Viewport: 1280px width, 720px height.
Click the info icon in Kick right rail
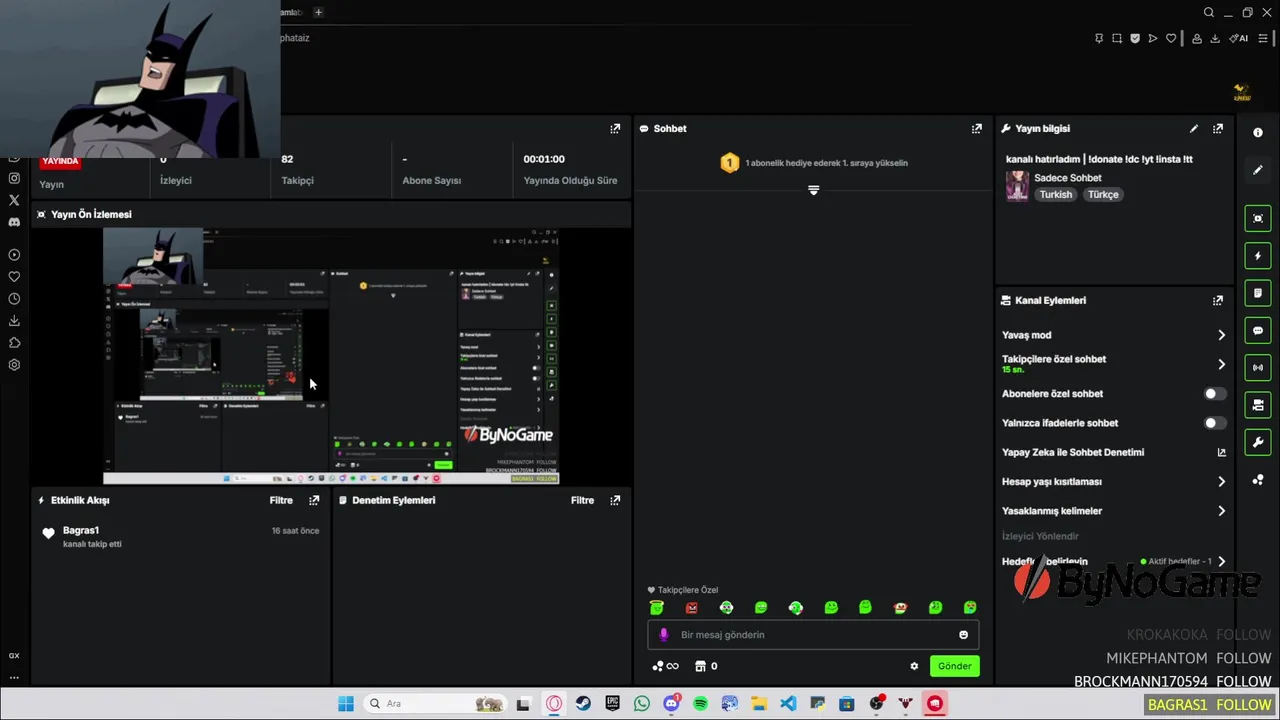coord(1258,133)
